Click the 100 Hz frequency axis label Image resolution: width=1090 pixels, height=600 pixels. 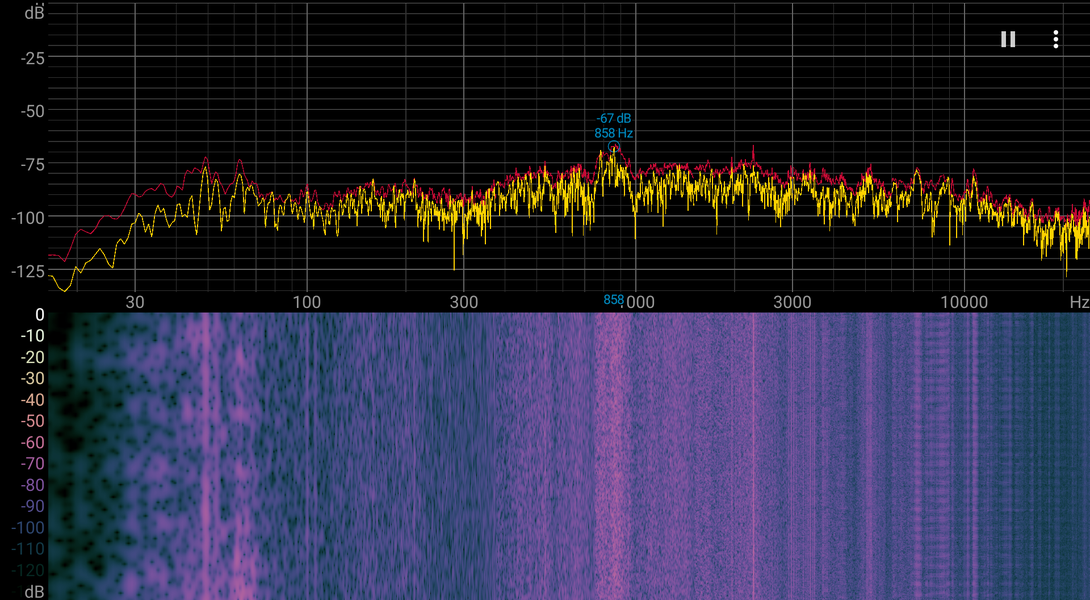pos(307,302)
